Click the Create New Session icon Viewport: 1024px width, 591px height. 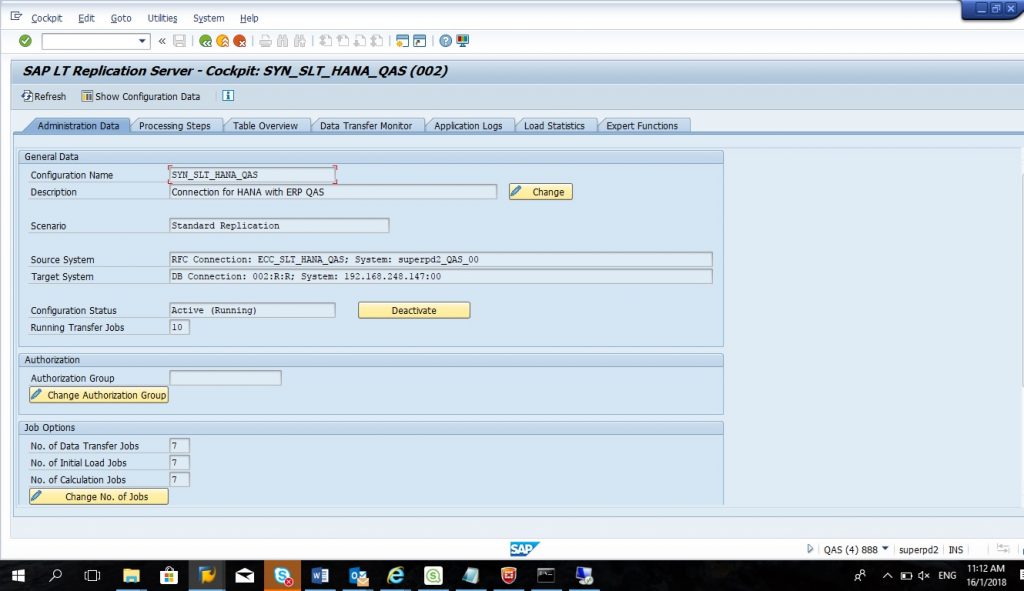(402, 41)
